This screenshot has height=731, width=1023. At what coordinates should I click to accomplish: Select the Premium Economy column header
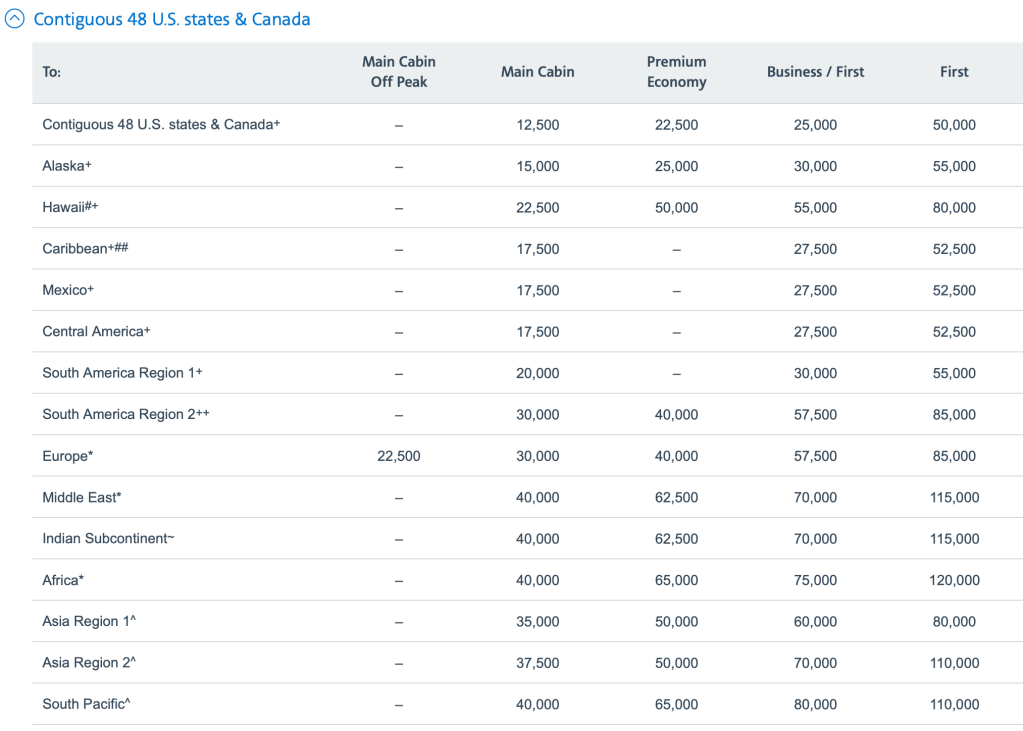click(x=676, y=72)
